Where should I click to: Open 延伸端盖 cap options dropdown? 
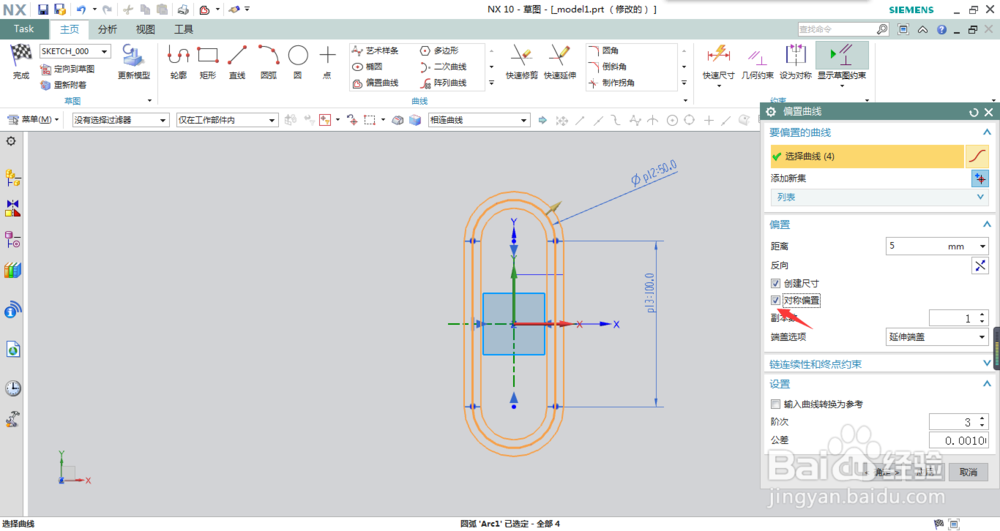click(x=937, y=337)
